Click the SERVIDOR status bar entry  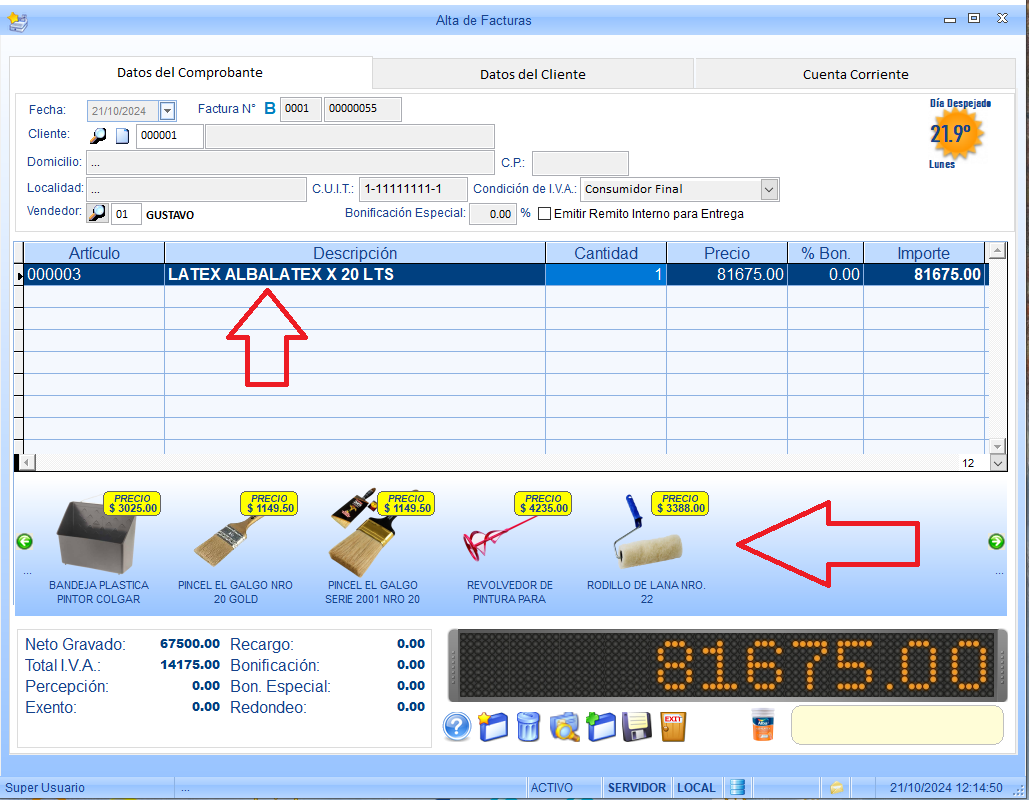(x=637, y=788)
